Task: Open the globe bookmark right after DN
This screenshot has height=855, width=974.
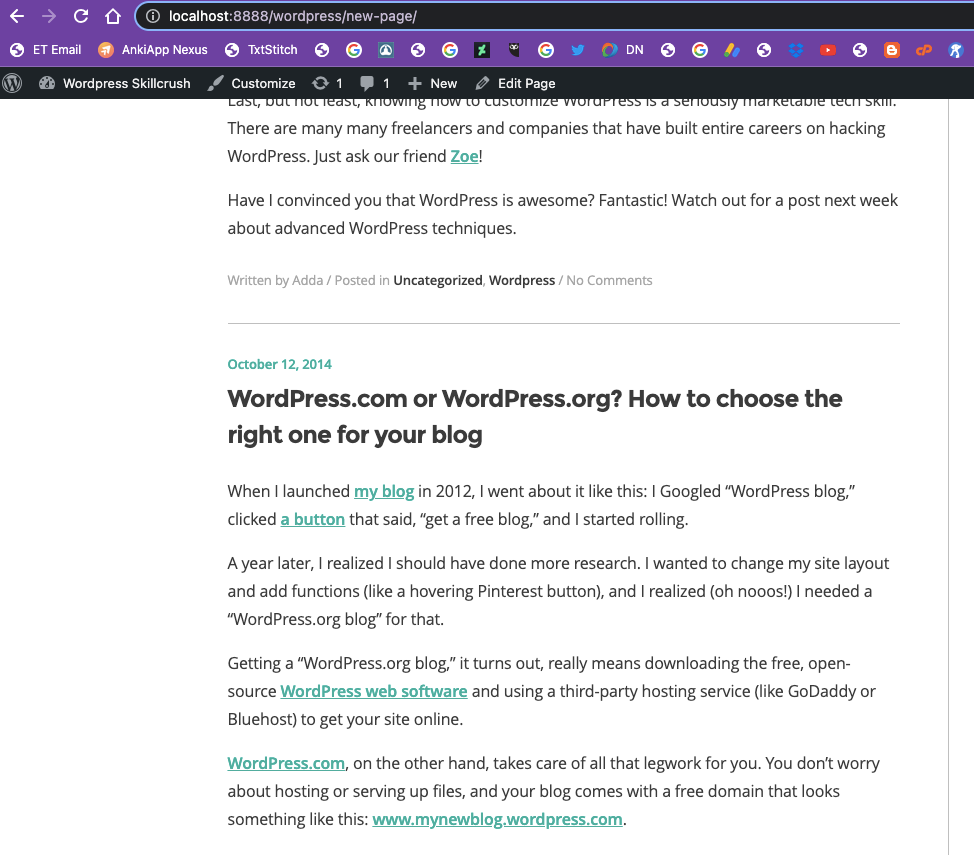Action: pos(668,50)
